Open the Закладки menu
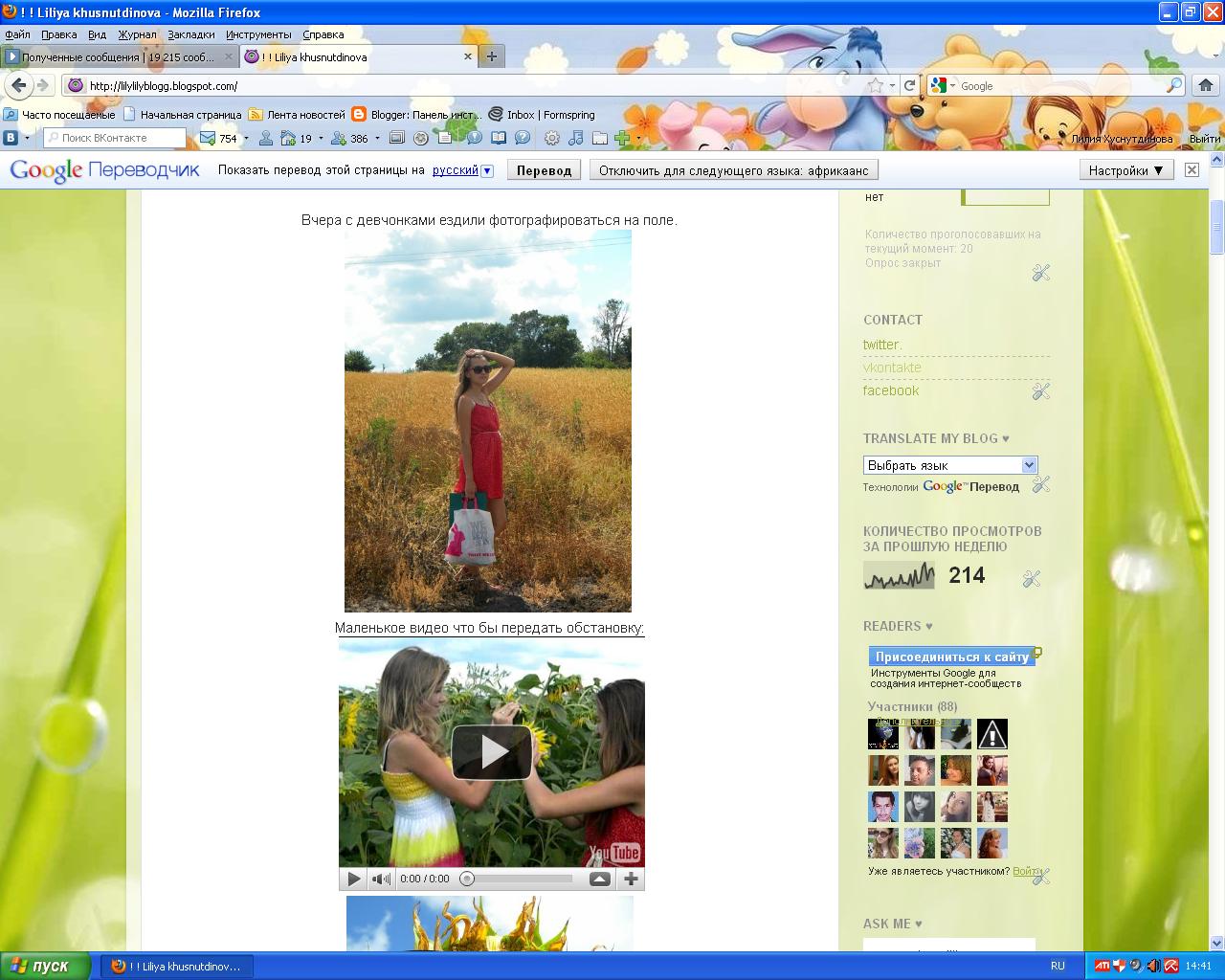Viewport: 1225px width, 980px height. point(191,34)
